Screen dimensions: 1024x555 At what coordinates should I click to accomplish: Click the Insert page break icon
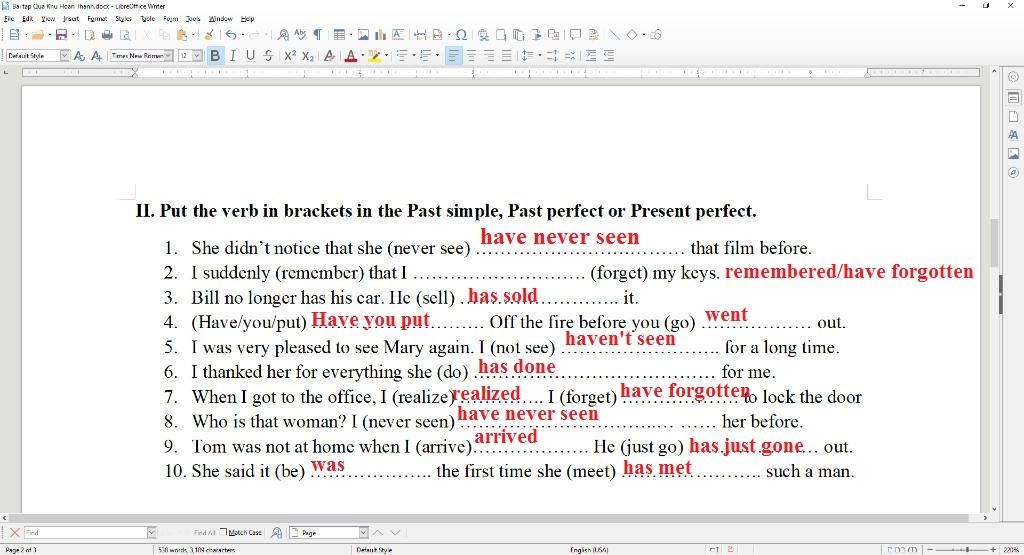click(x=420, y=35)
